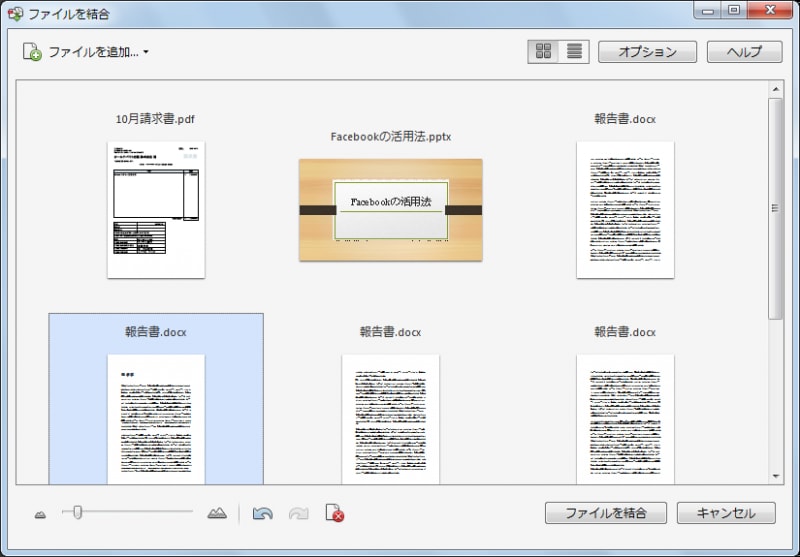The image size is (800, 557).
Task: Open the オプション dialog
Action: click(x=647, y=52)
